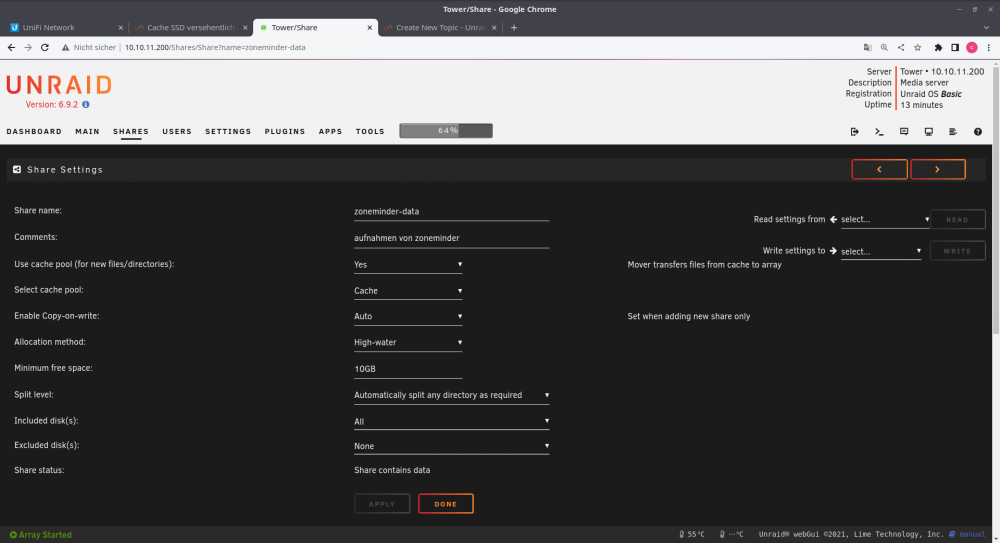Click the browser Forward arrow
Viewport: 1000px width, 543px height.
28,47
